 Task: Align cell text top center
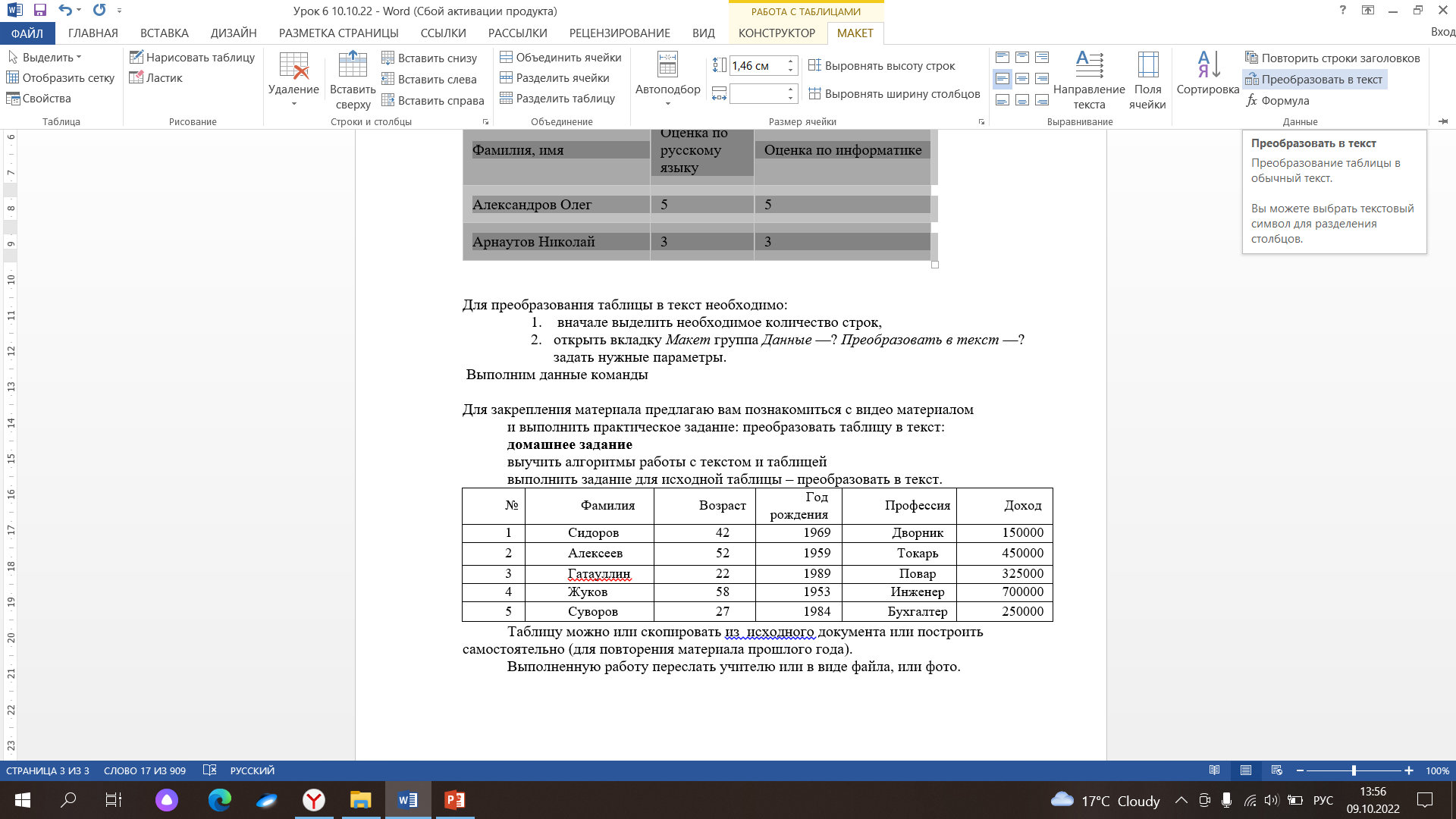[1022, 58]
